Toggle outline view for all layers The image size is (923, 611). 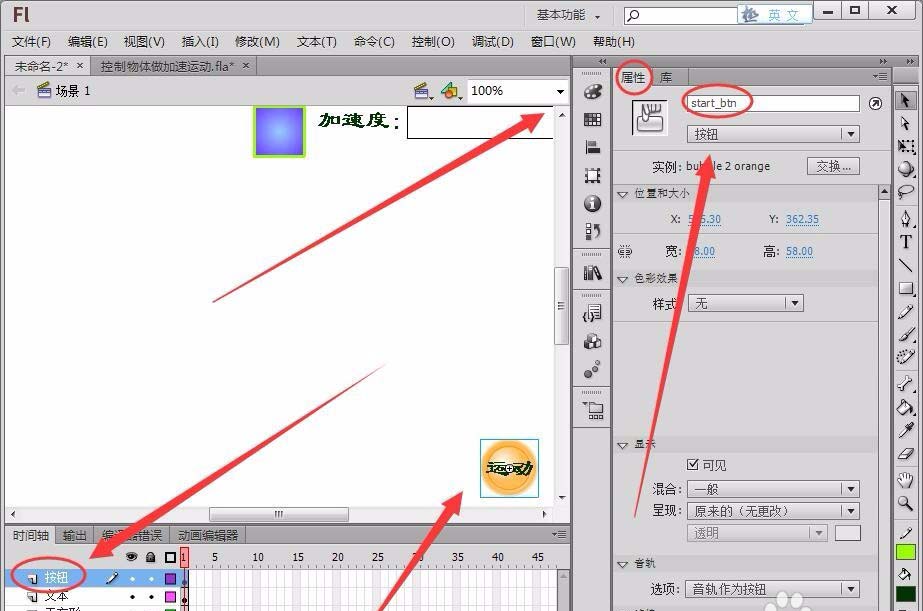point(170,557)
